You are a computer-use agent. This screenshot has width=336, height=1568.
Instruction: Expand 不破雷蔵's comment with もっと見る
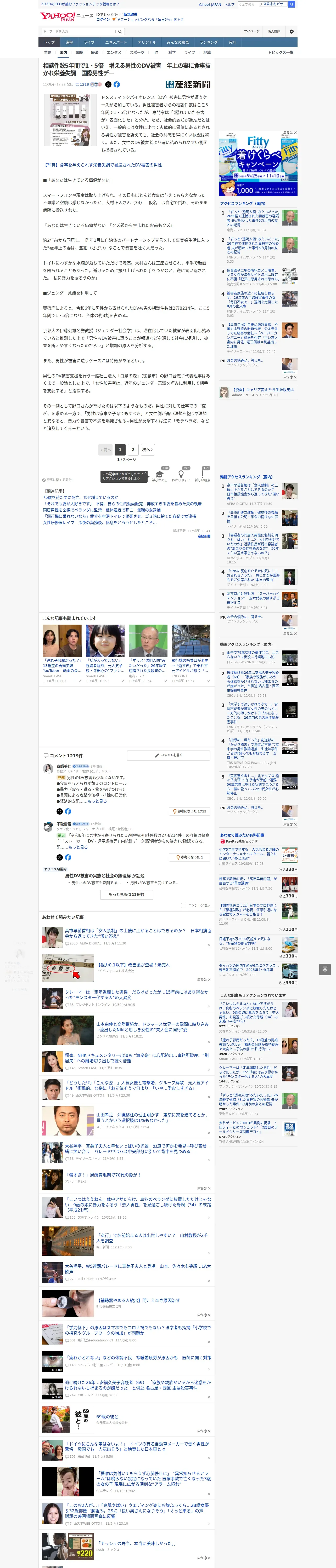(x=78, y=847)
